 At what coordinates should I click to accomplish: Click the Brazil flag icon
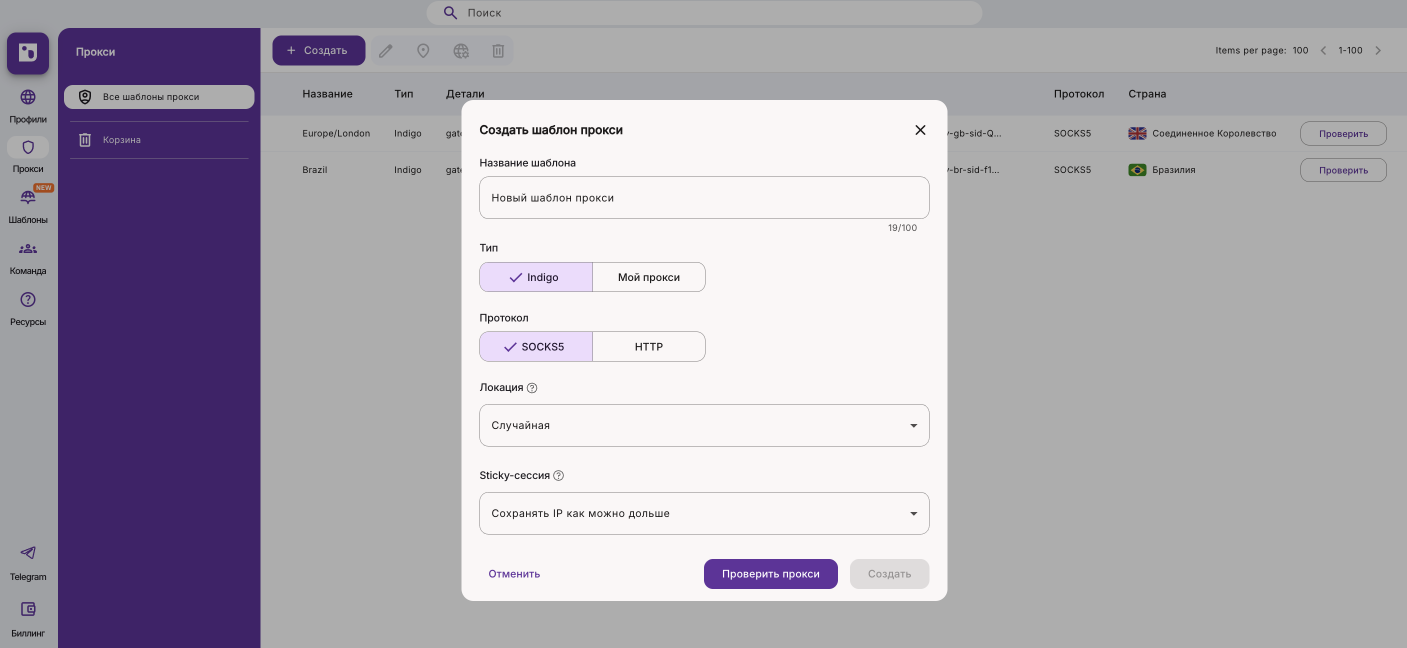[1137, 170]
